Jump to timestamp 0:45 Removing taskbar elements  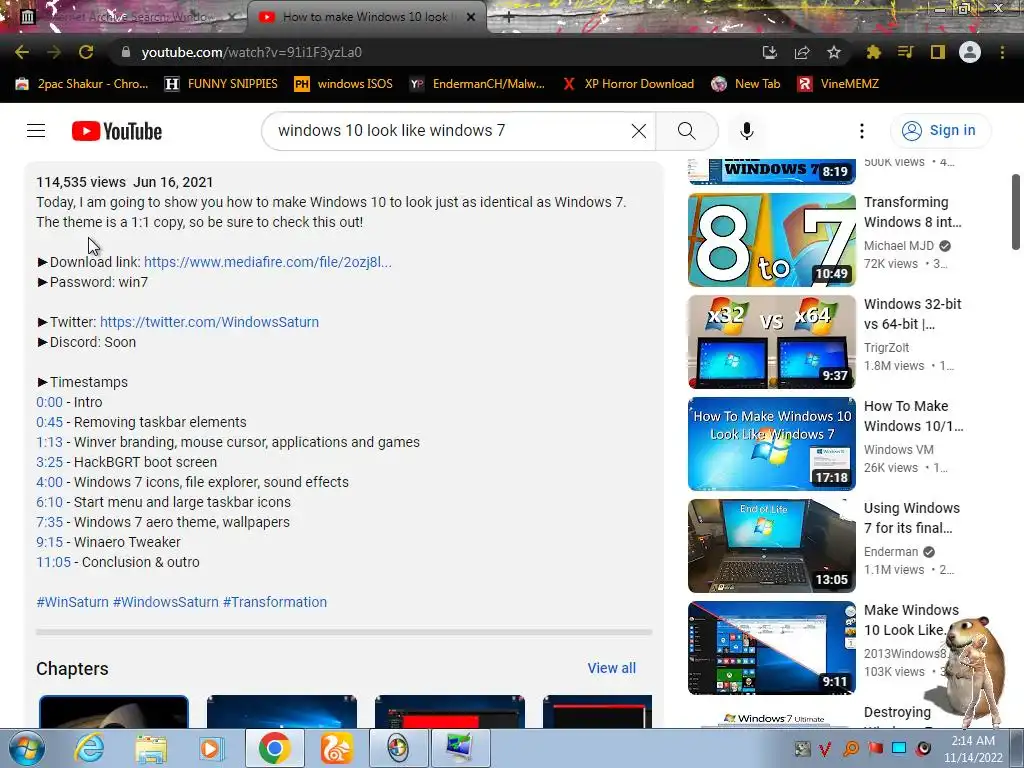point(50,423)
